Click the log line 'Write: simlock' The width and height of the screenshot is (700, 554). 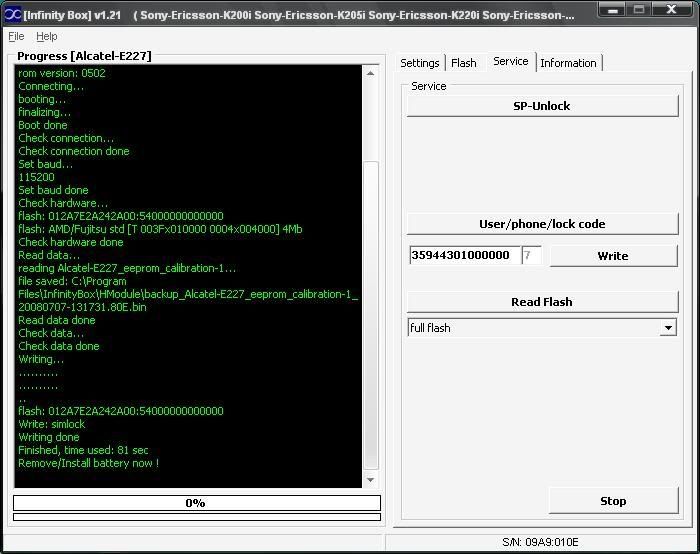[52, 424]
